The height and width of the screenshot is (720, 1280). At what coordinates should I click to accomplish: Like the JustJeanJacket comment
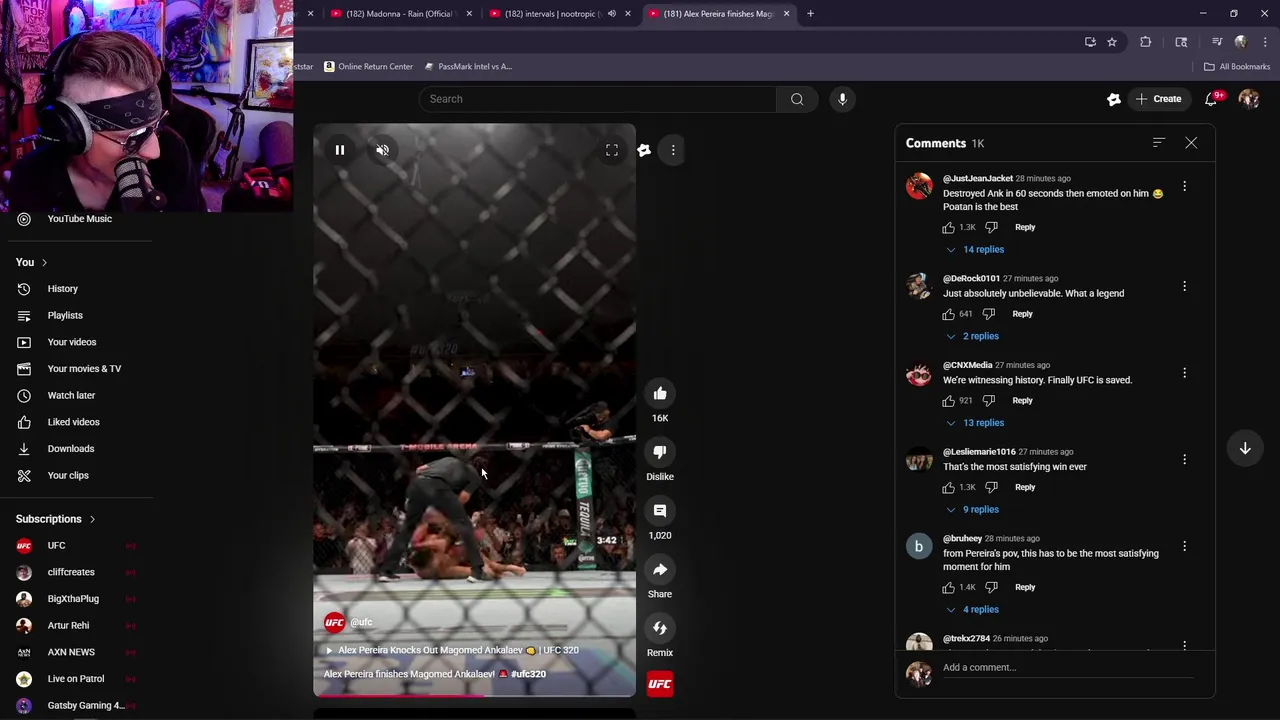click(x=948, y=228)
